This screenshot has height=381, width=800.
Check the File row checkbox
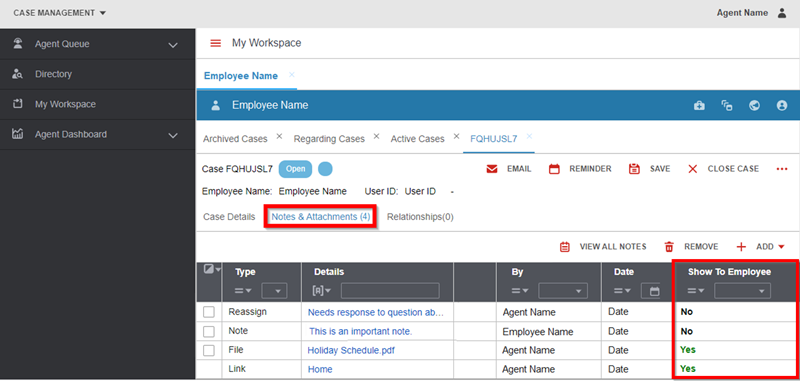tap(209, 350)
